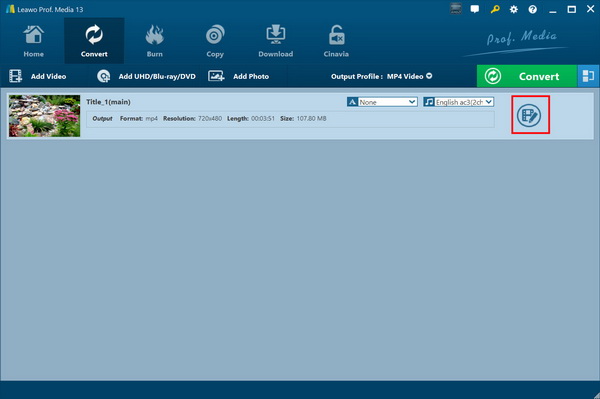Start conversion with the green Convert button

click(x=527, y=76)
